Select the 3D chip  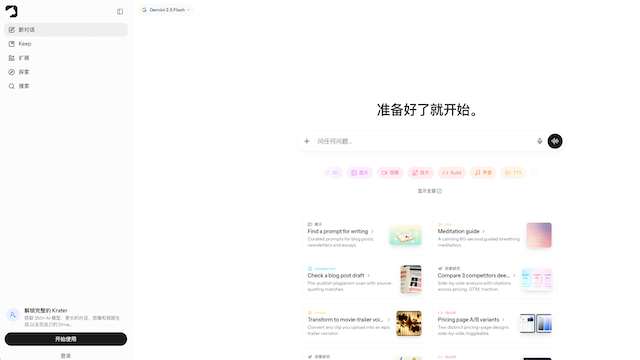tap(332, 173)
